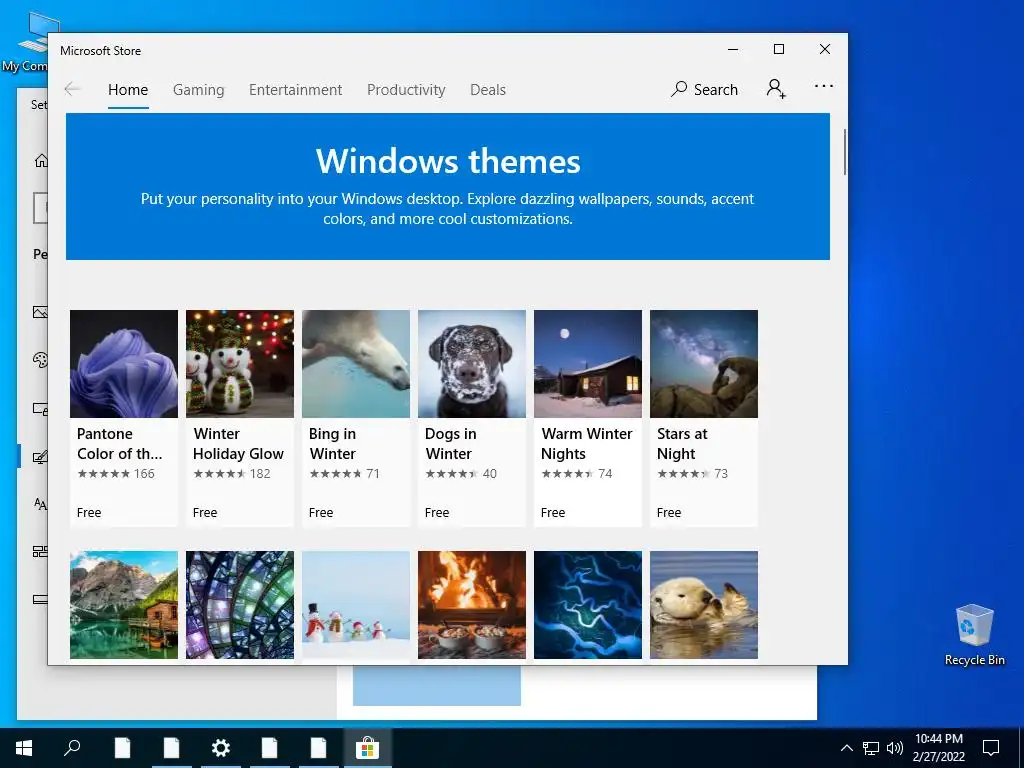Open the Entertainment tab
The height and width of the screenshot is (768, 1024).
[x=295, y=89]
